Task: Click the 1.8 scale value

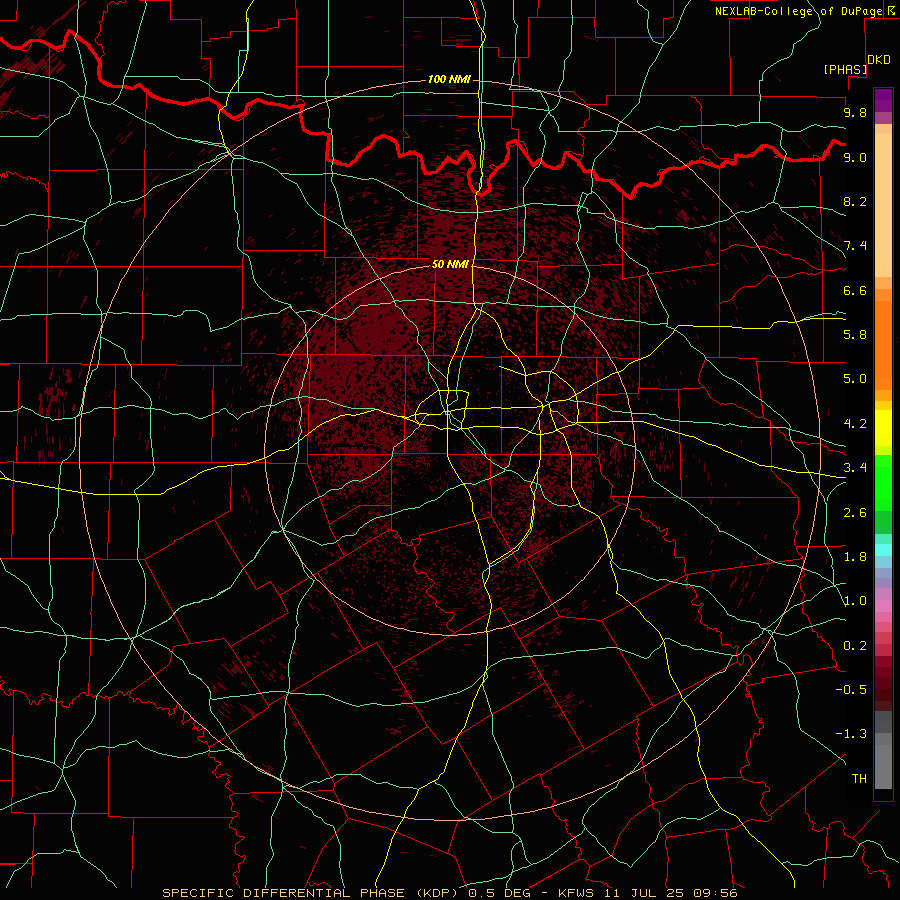Action: tap(855, 557)
